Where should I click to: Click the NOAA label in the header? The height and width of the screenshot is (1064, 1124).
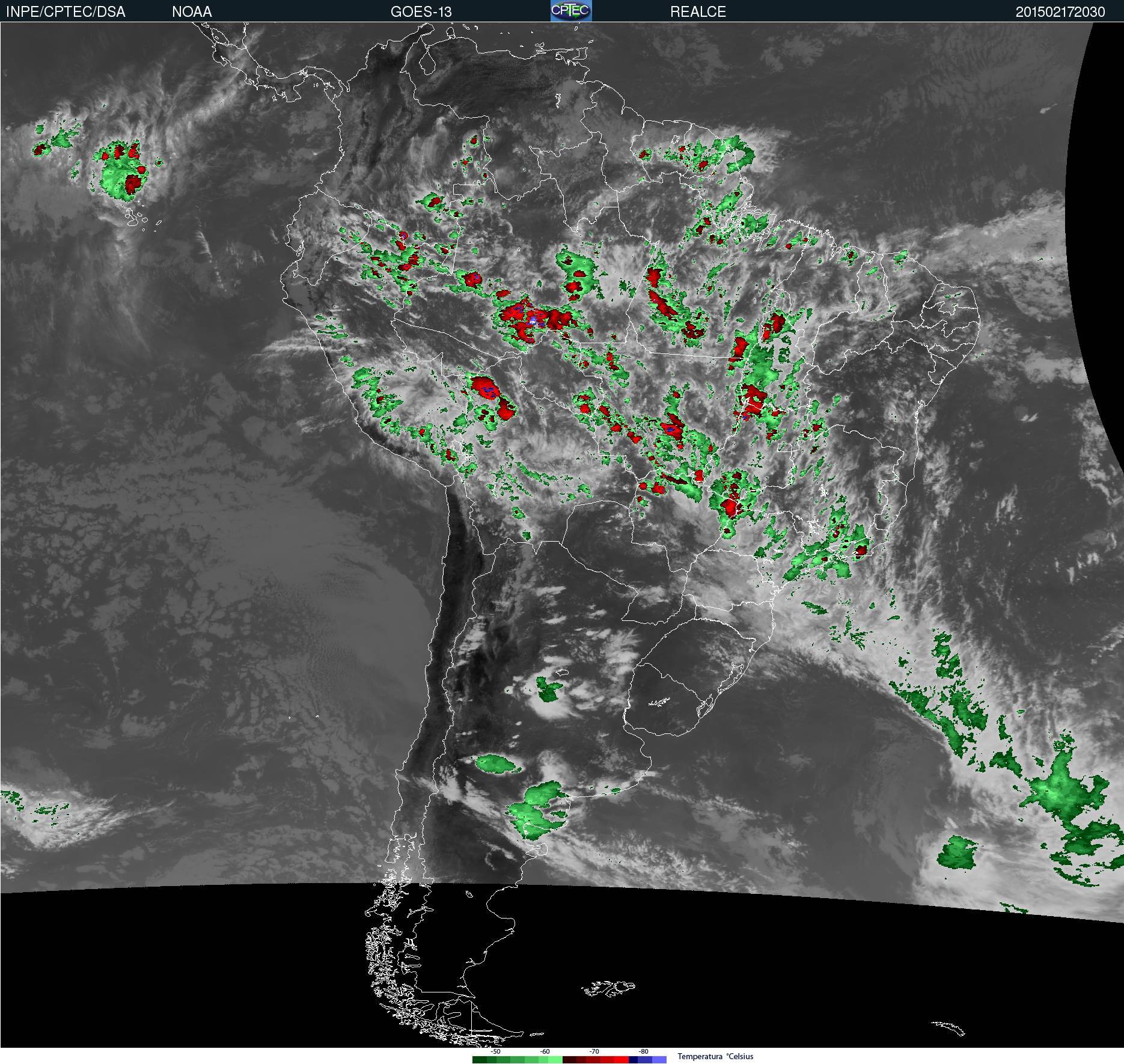coord(192,12)
